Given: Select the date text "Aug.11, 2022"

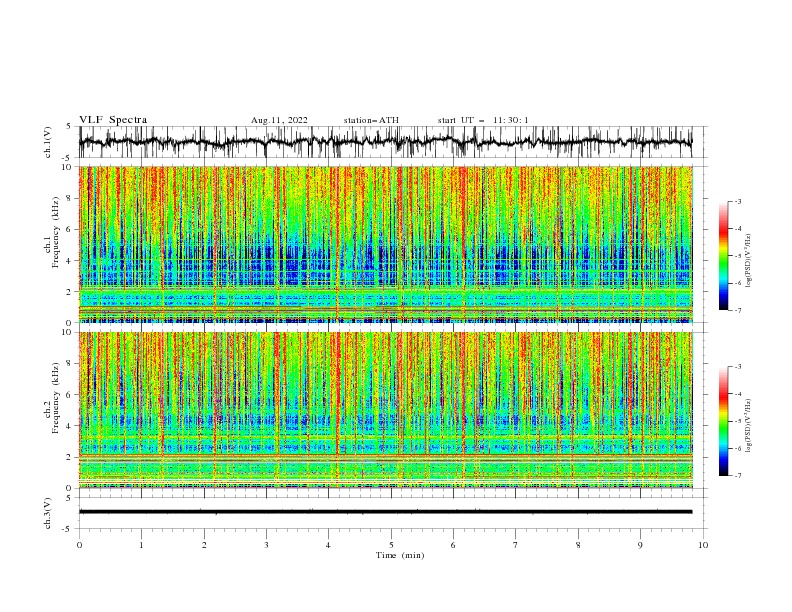Looking at the screenshot, I should tap(279, 120).
